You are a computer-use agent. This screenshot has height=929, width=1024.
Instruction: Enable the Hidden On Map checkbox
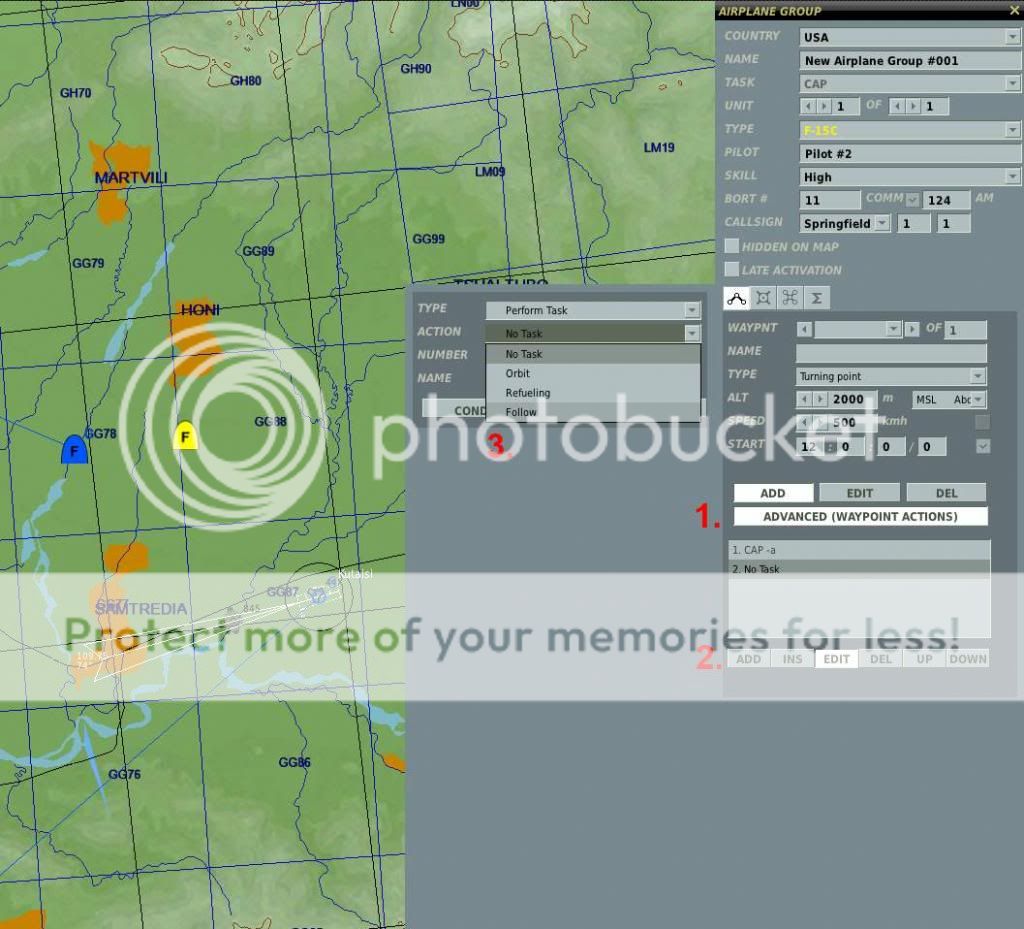(x=732, y=246)
